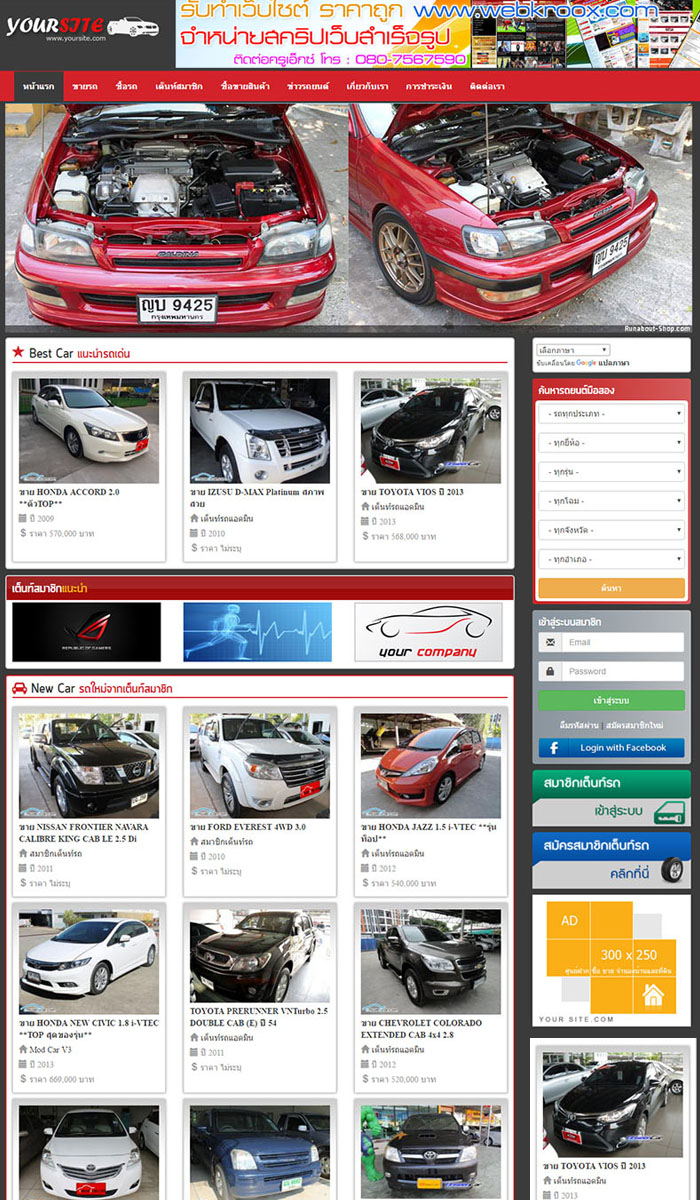Click the red car icon beside New Car

point(18,688)
